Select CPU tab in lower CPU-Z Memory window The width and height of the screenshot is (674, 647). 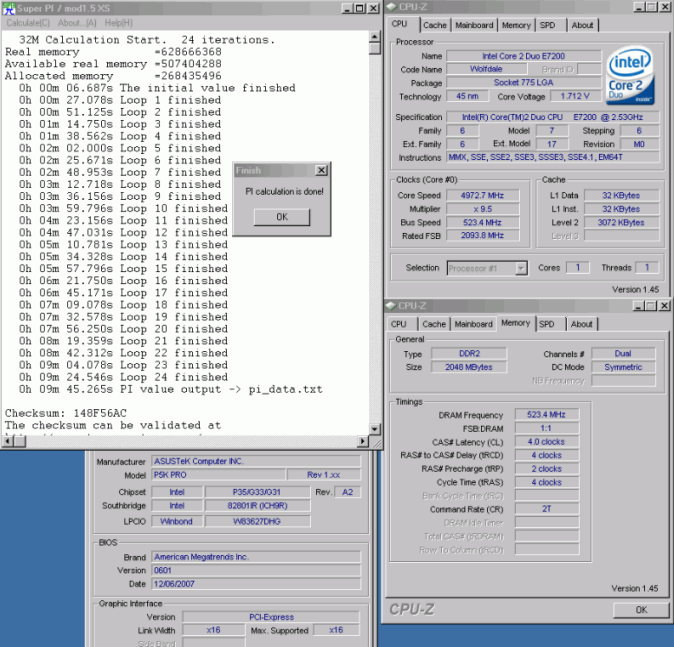(398, 324)
